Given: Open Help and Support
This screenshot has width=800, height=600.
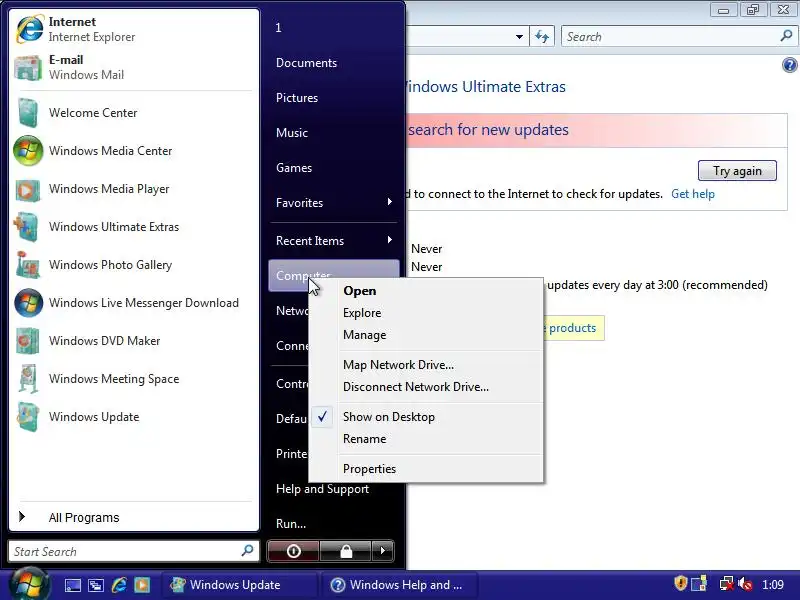Looking at the screenshot, I should click(322, 489).
